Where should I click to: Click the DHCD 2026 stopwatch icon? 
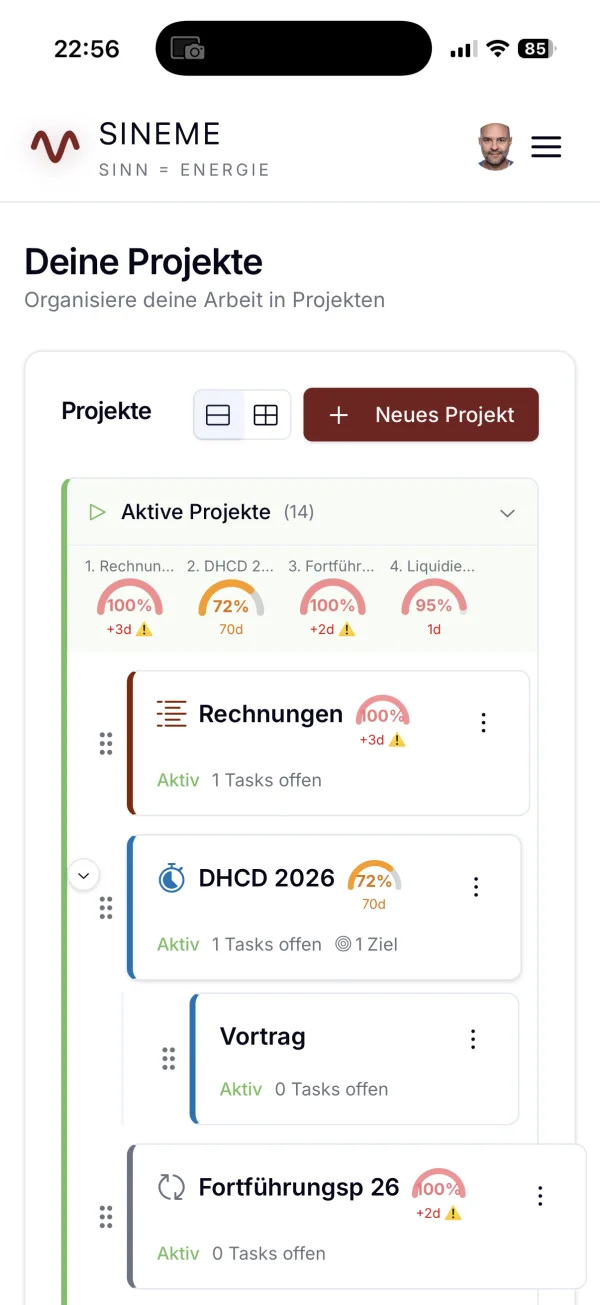[x=172, y=878]
